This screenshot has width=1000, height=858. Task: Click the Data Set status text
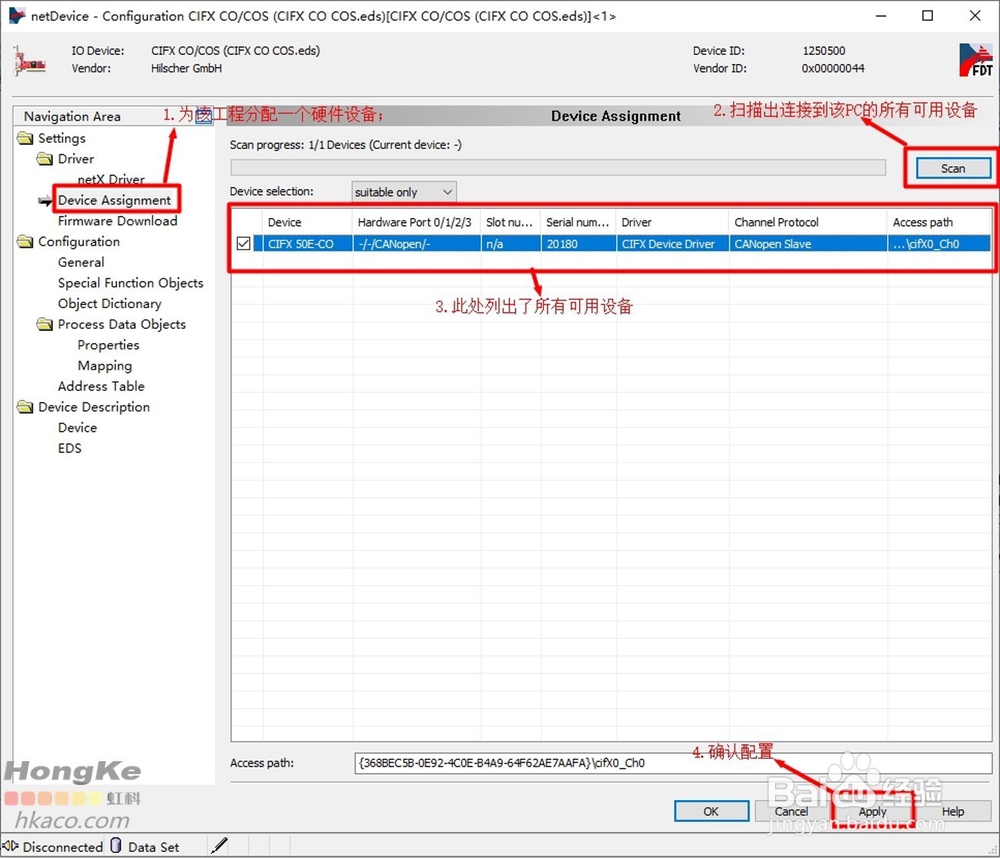[153, 847]
